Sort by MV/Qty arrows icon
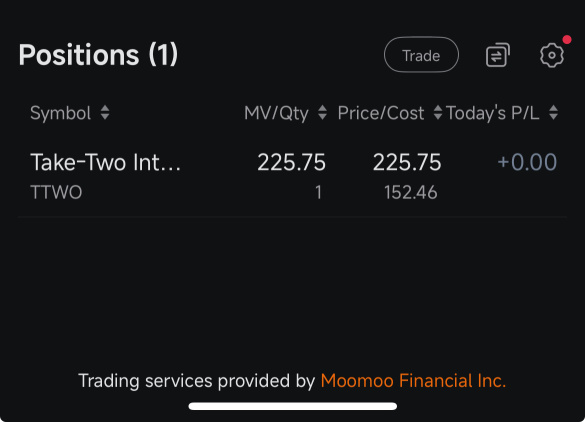585x422 pixels. coord(322,113)
